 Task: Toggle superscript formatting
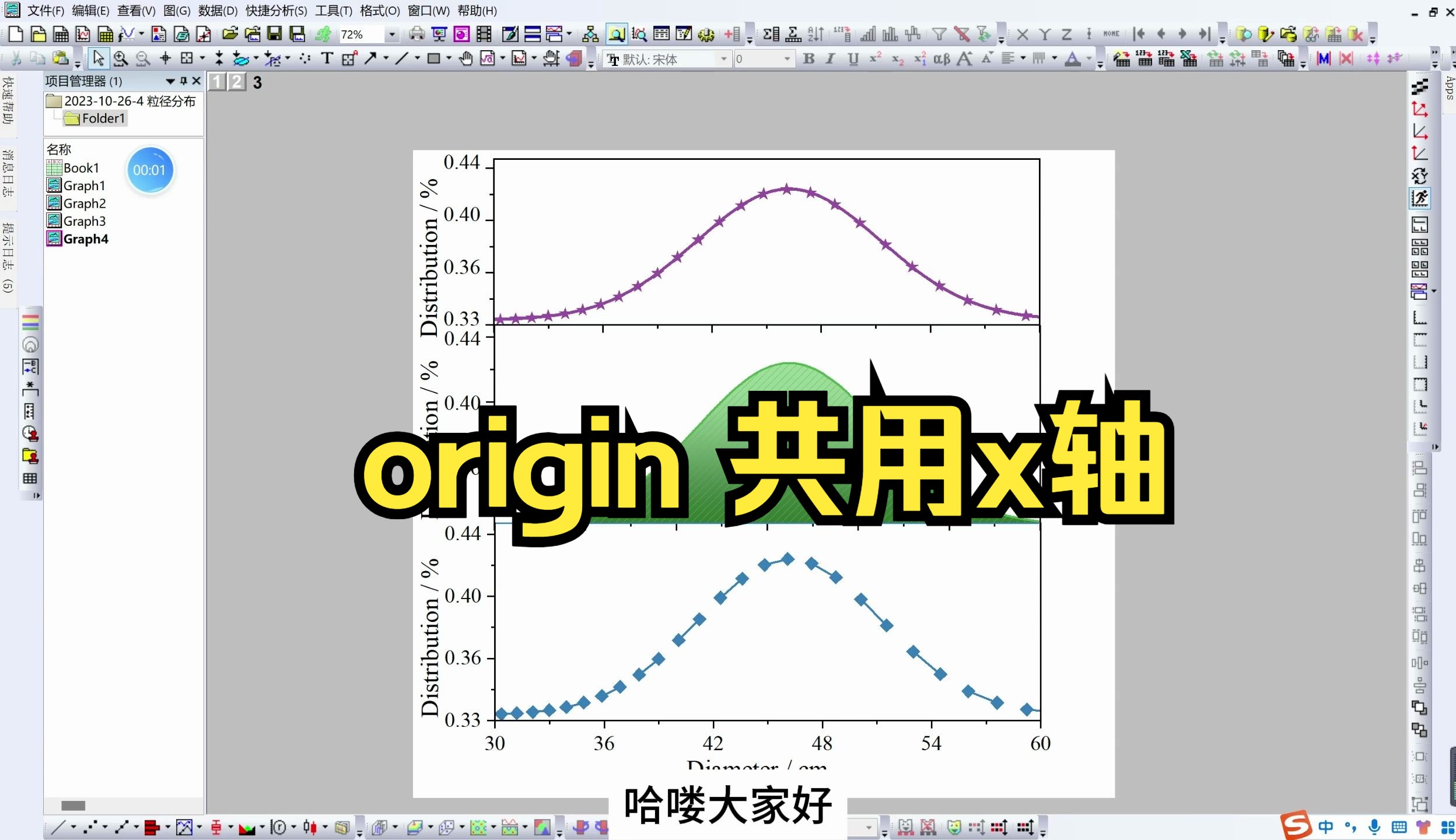pos(875,58)
